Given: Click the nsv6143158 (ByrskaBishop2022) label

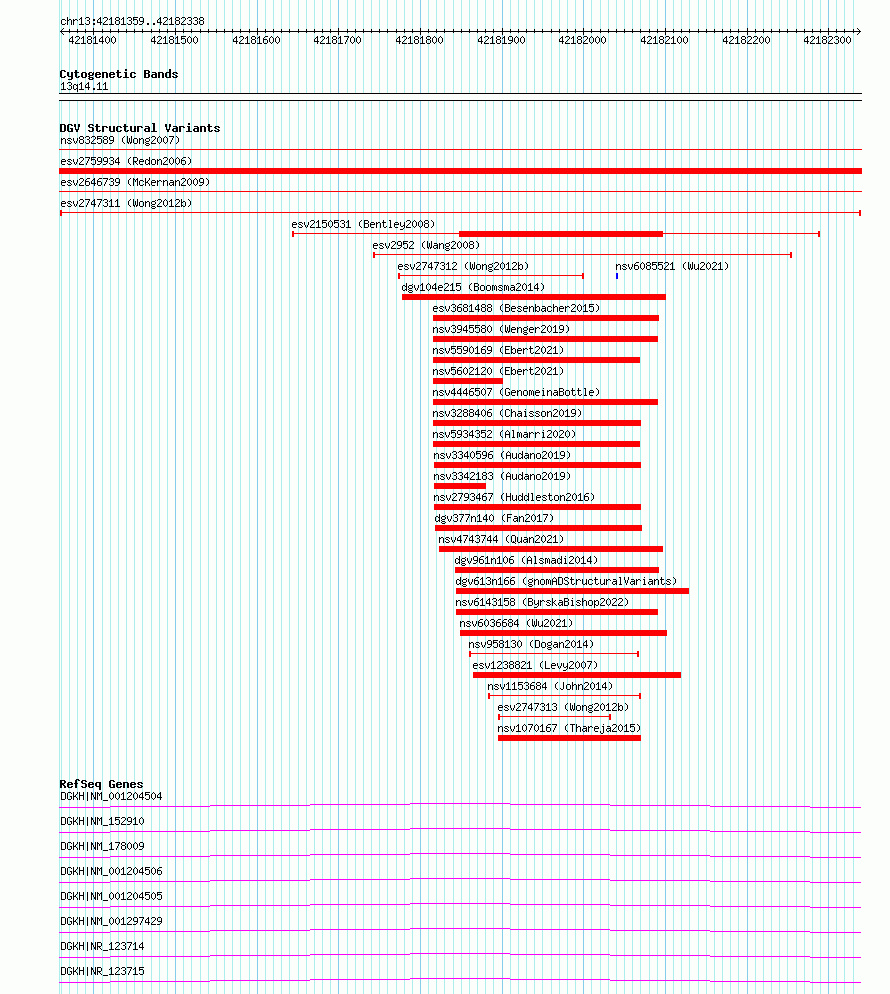Looking at the screenshot, I should coord(542,602).
